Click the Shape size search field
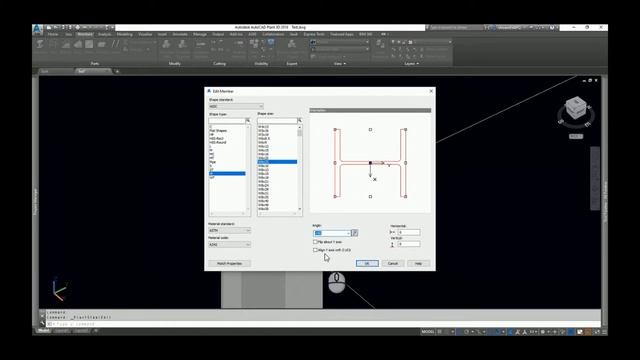The width and height of the screenshot is (640, 360). tap(277, 121)
